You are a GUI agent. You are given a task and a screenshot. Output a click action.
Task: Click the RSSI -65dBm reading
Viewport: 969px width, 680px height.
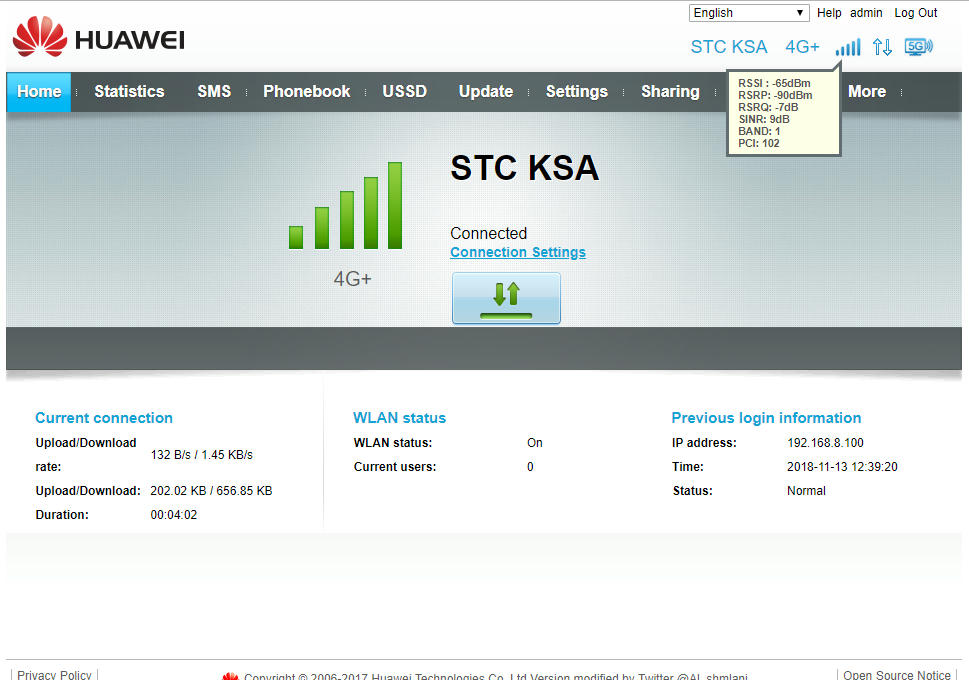(774, 83)
